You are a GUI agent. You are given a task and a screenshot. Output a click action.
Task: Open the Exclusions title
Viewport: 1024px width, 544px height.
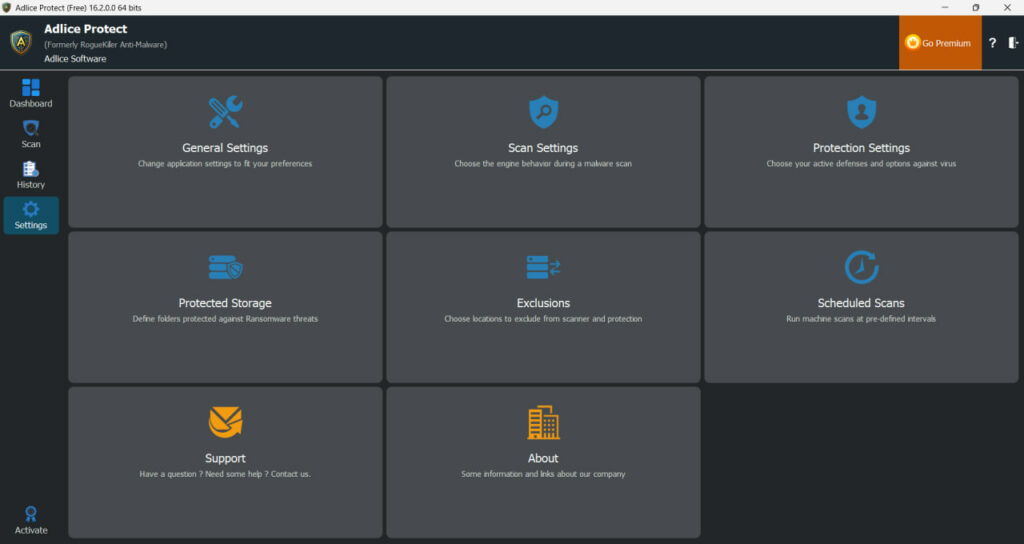(x=543, y=303)
